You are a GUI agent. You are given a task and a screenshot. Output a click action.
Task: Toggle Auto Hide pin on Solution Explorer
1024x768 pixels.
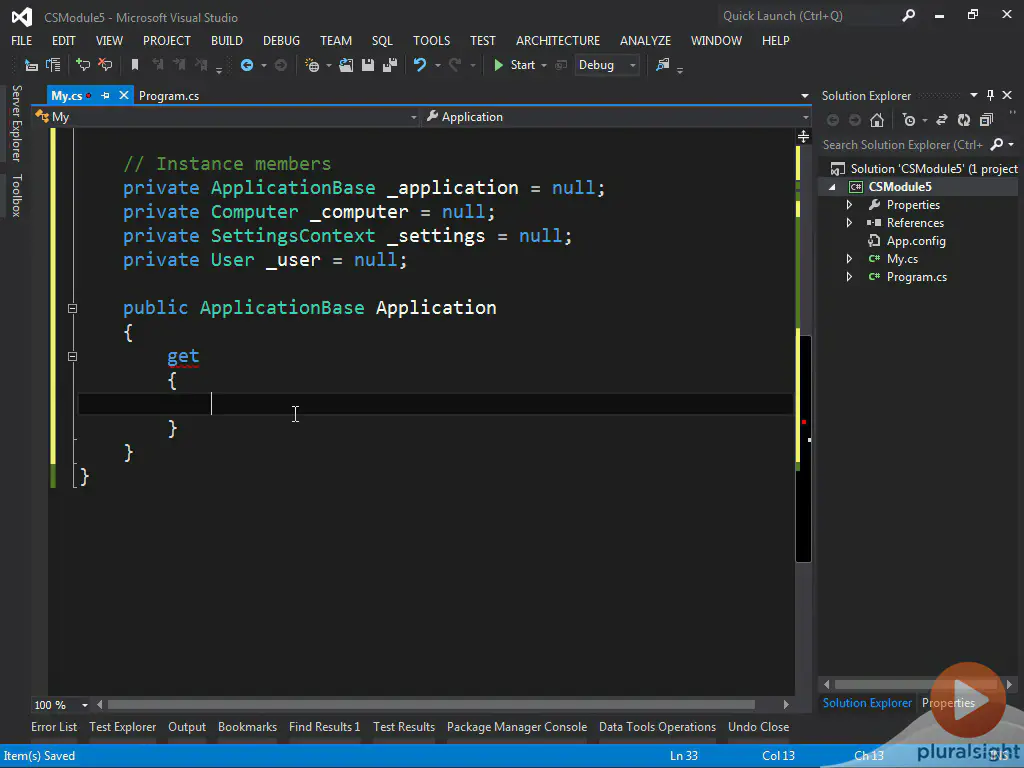pyautogui.click(x=991, y=95)
